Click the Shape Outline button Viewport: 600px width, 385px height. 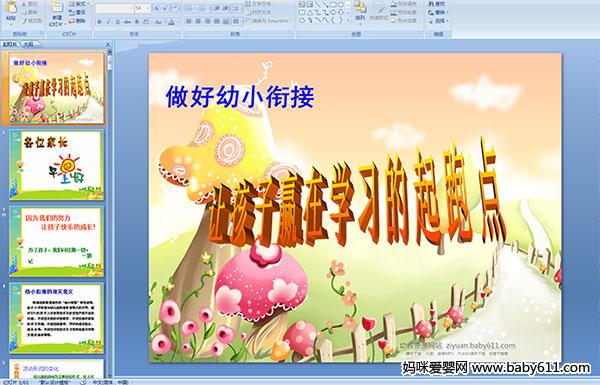click(x=405, y=12)
